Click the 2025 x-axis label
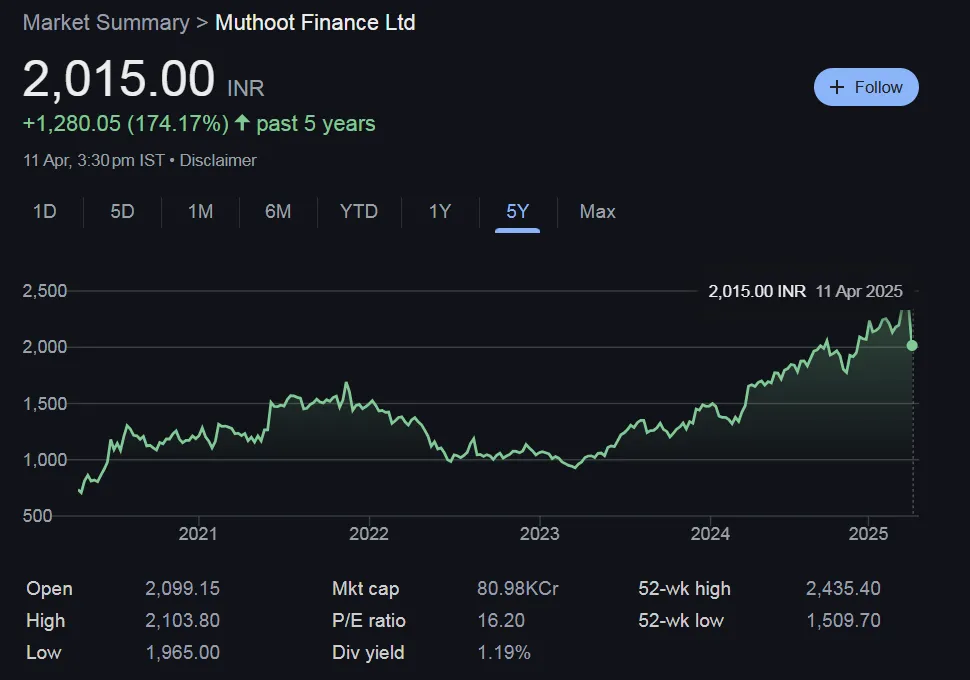 pyautogui.click(x=869, y=534)
